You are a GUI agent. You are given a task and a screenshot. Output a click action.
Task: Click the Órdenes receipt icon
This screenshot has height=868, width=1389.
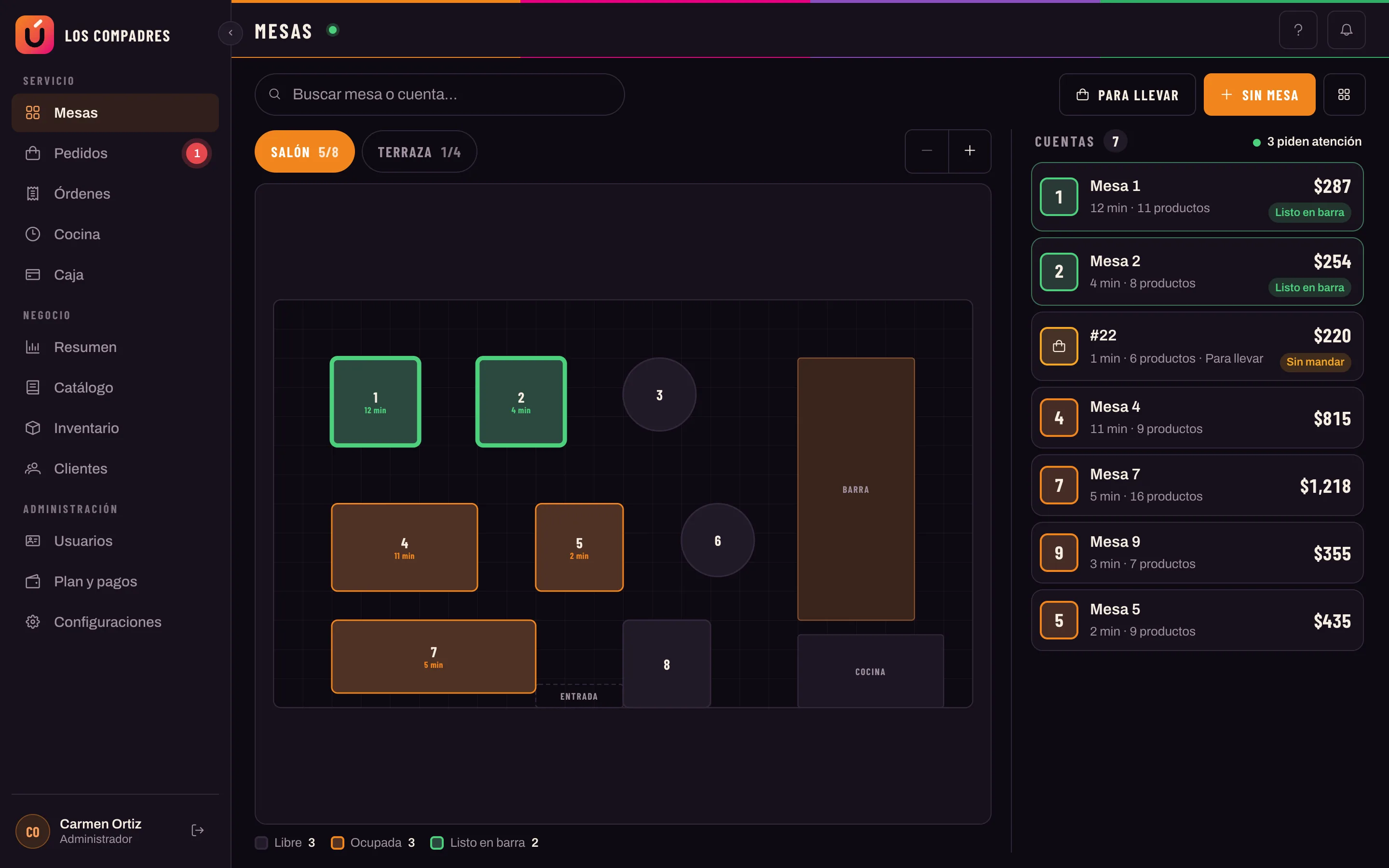pyautogui.click(x=33, y=194)
